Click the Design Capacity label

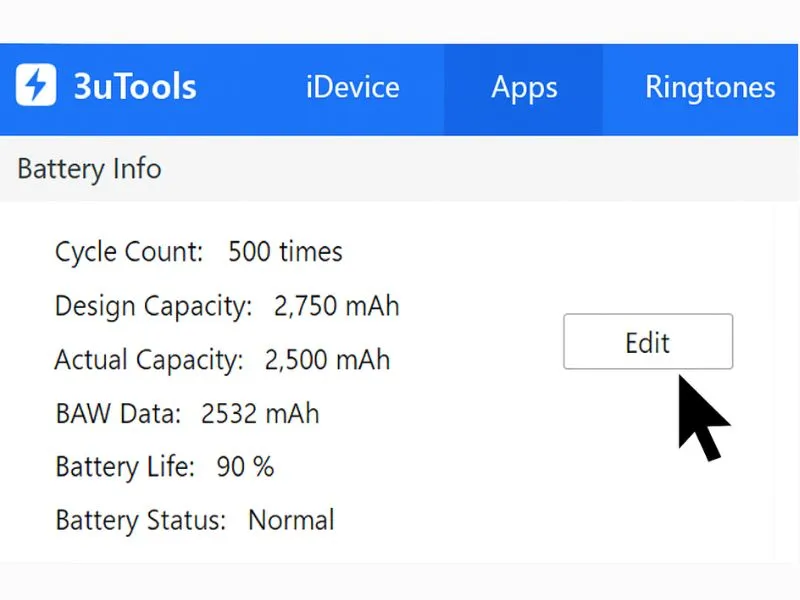click(154, 306)
